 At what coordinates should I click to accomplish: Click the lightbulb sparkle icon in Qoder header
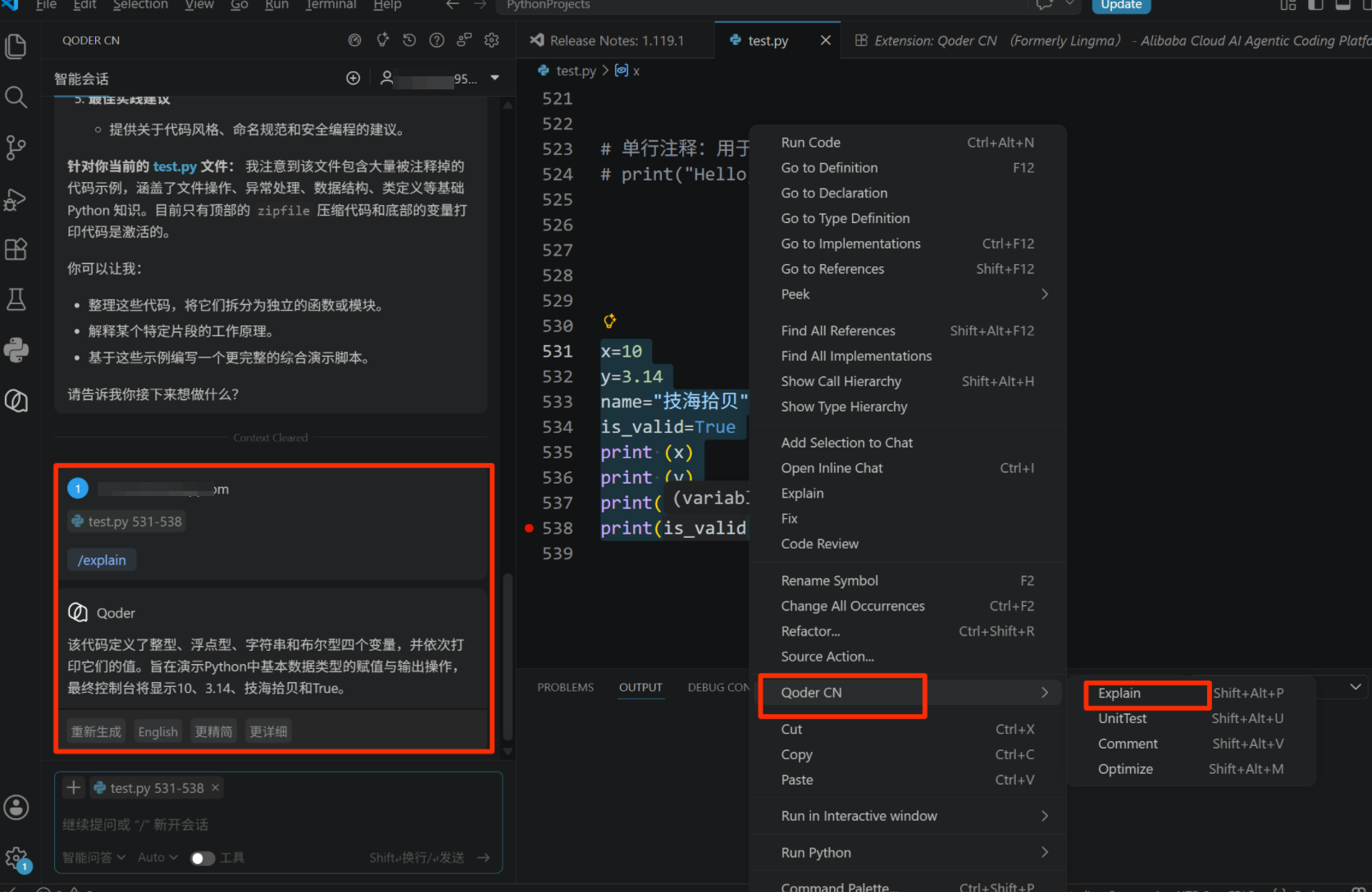(382, 40)
